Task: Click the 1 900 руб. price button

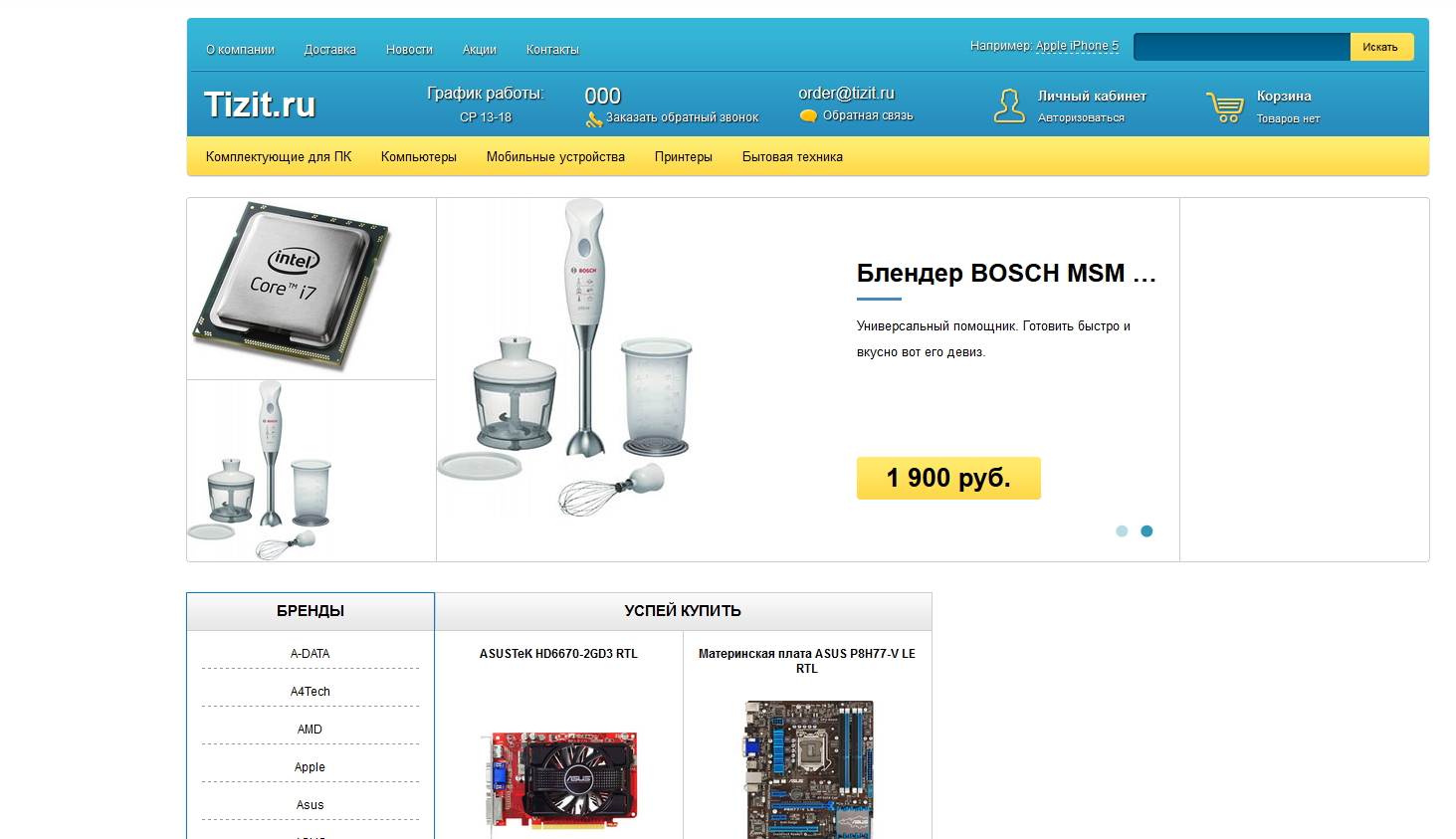Action: point(948,479)
